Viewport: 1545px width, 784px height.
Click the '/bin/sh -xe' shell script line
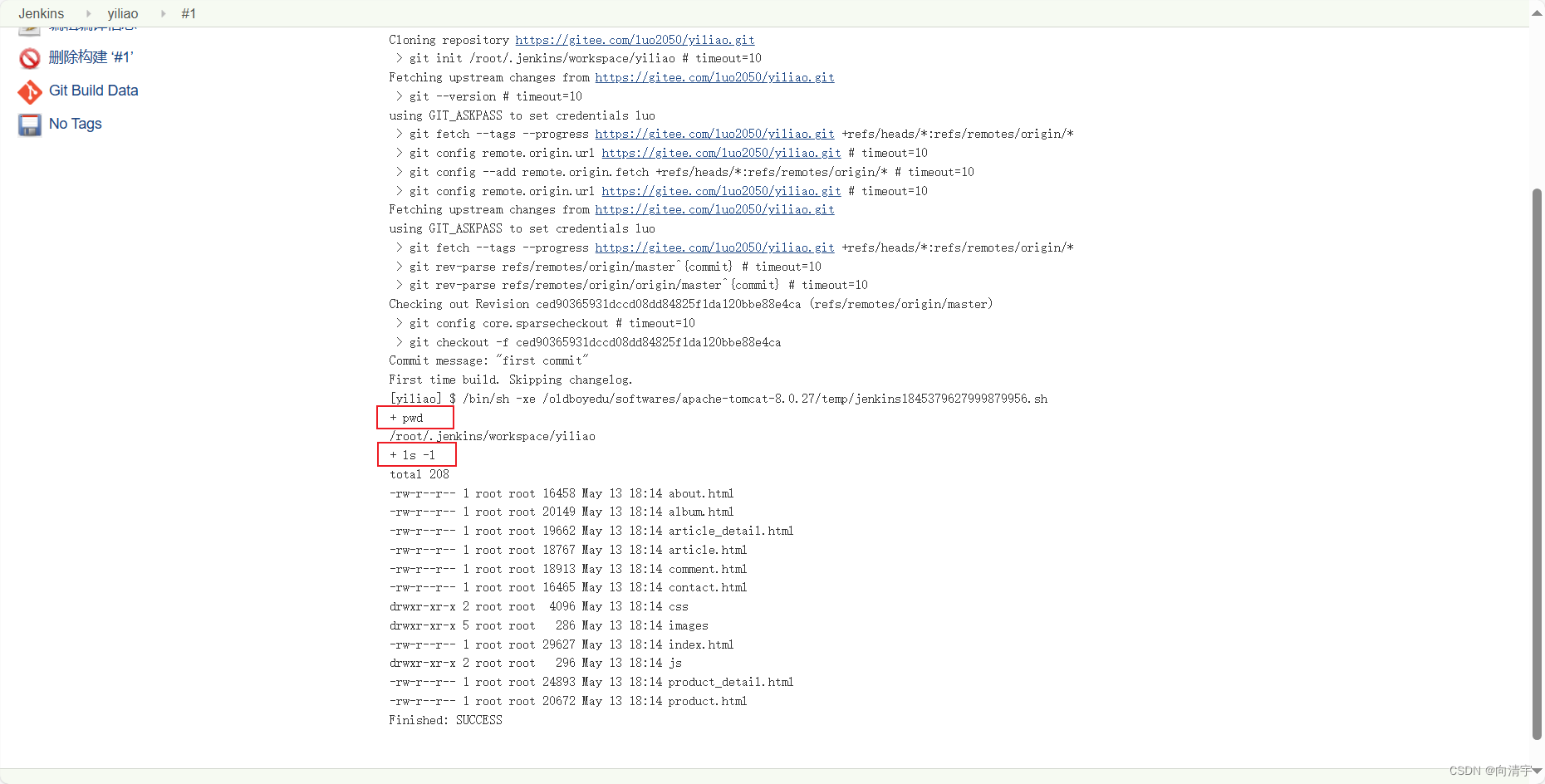click(x=719, y=399)
